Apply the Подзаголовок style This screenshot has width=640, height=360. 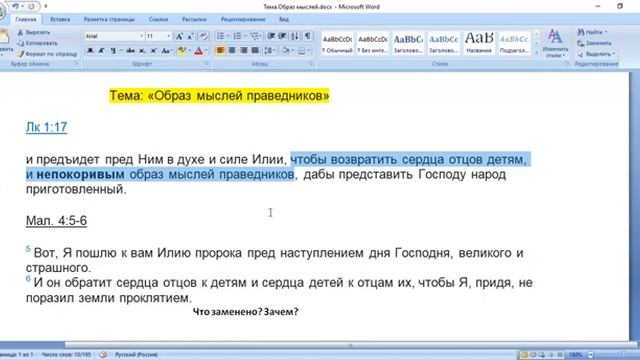coord(514,43)
